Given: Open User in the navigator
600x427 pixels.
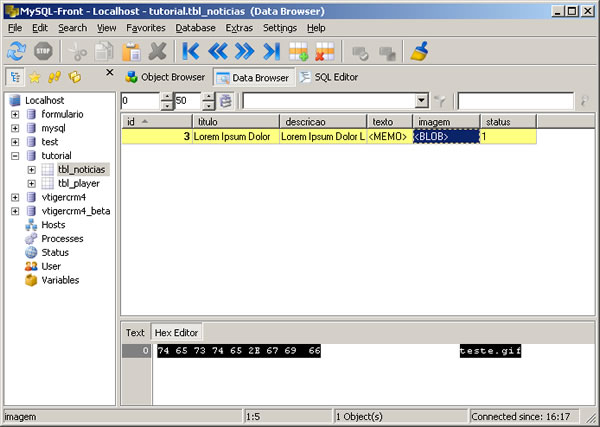Looking at the screenshot, I should 51,266.
